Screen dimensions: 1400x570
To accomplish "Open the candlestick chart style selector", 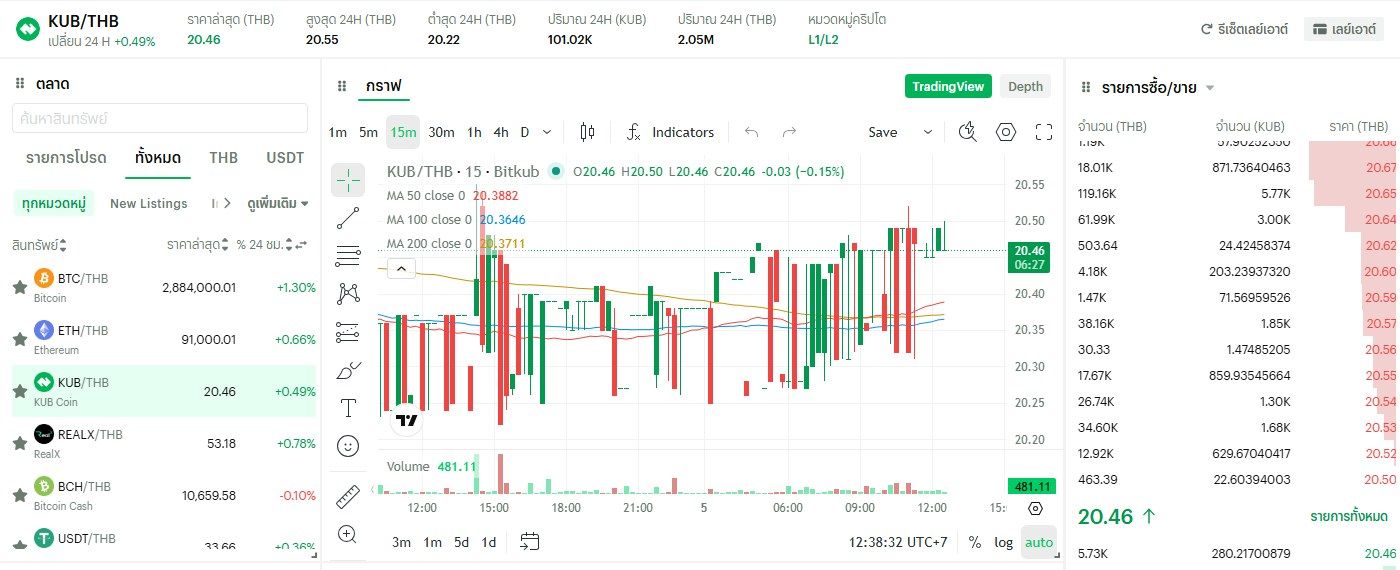I will click(x=587, y=132).
